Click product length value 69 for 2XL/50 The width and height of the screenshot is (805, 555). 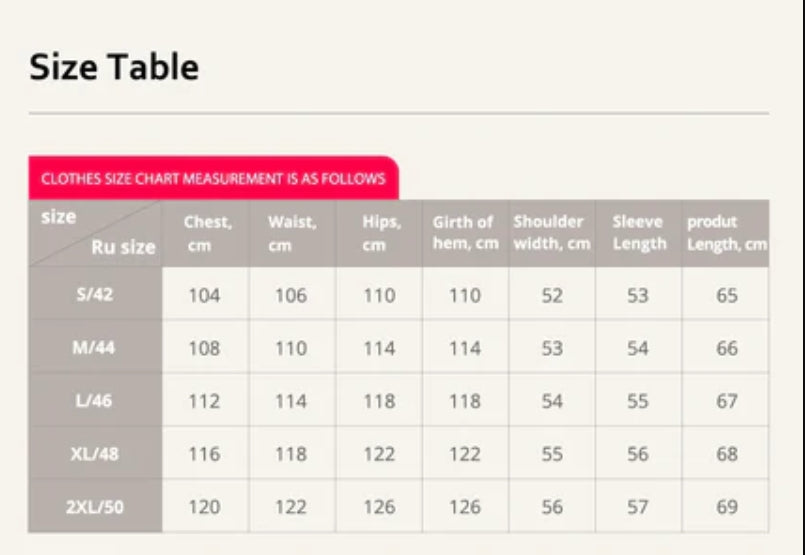727,507
